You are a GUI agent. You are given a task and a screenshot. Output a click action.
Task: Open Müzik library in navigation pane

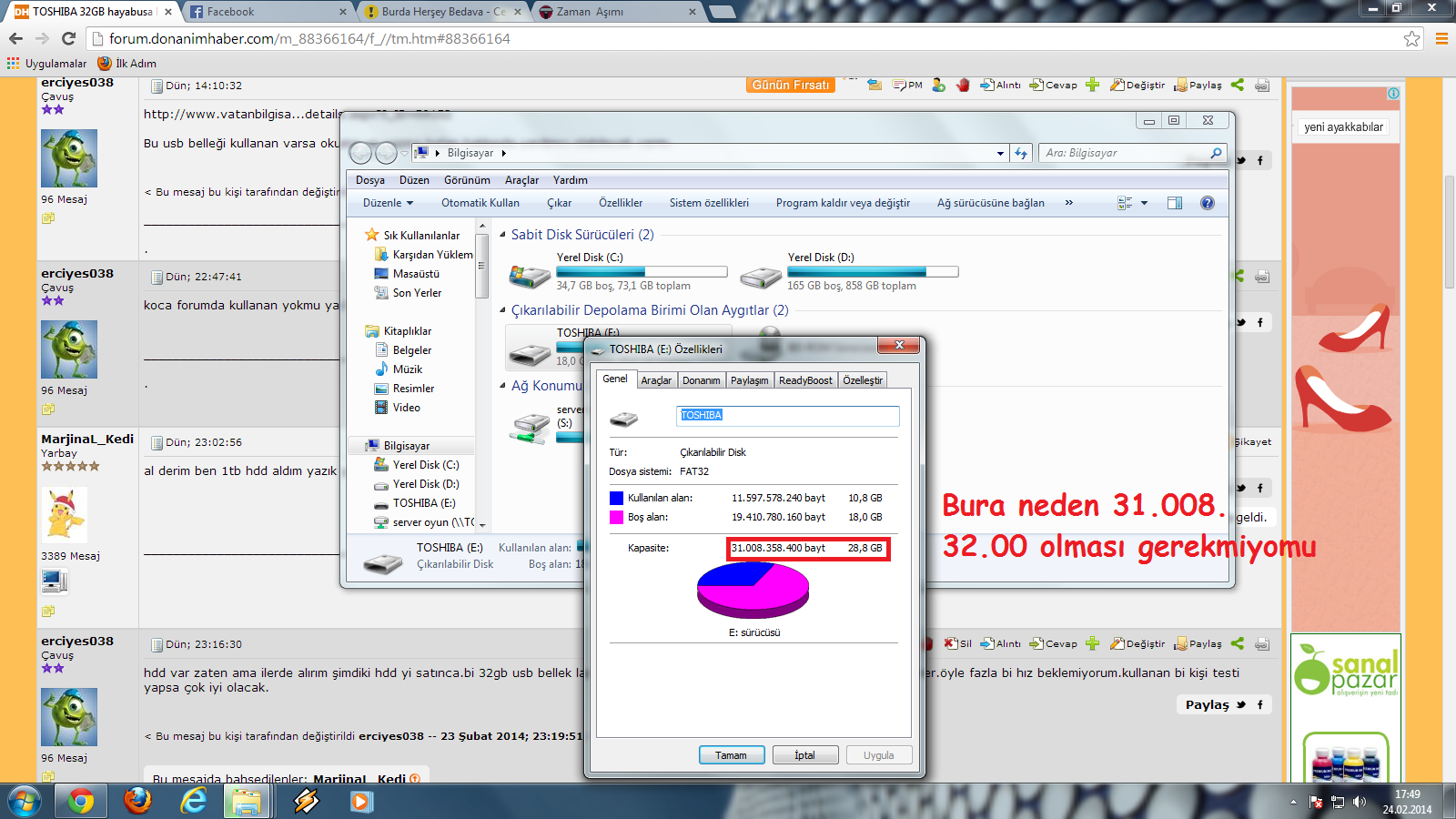click(x=408, y=369)
